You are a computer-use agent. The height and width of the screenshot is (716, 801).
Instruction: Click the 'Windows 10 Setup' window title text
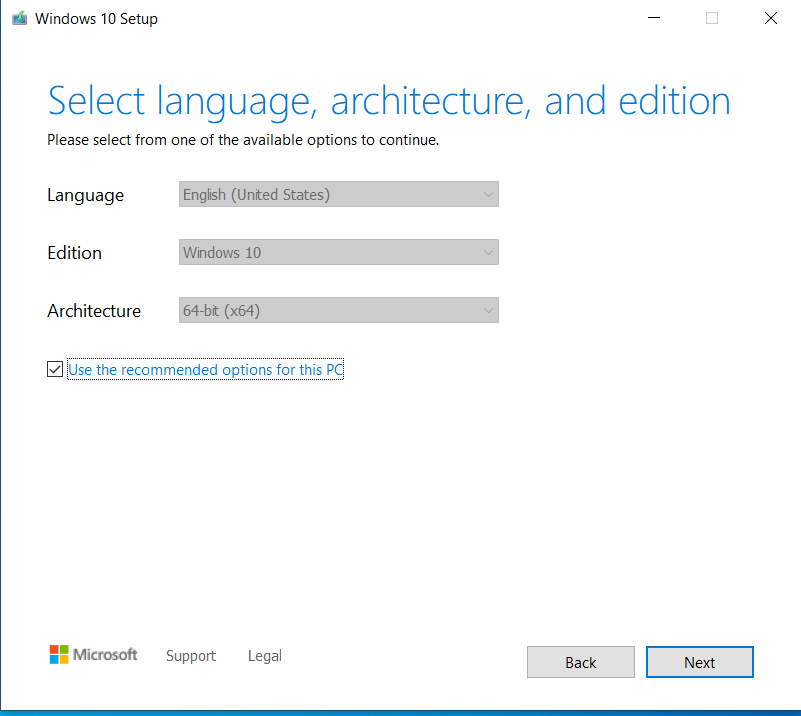(x=96, y=19)
